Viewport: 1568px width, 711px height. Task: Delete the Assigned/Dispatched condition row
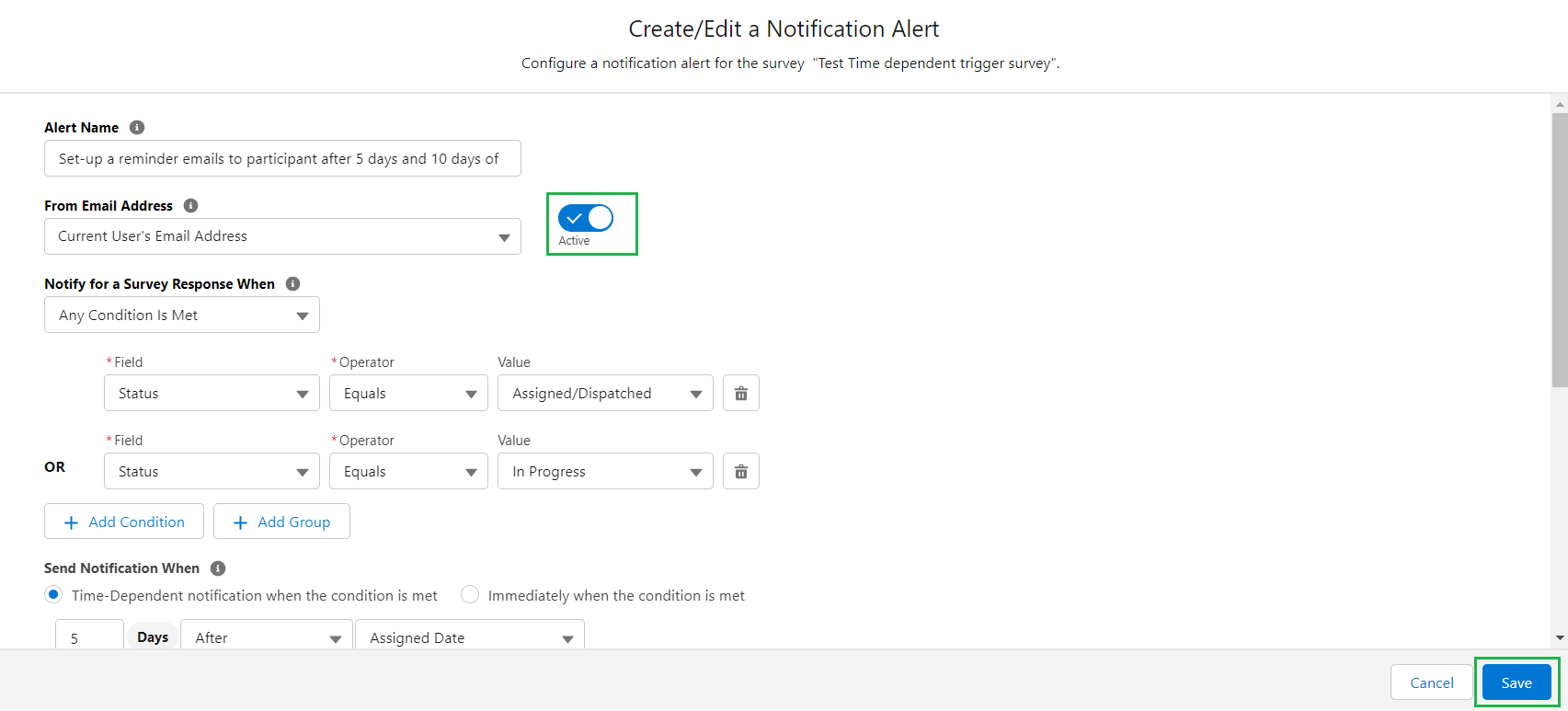tap(740, 394)
